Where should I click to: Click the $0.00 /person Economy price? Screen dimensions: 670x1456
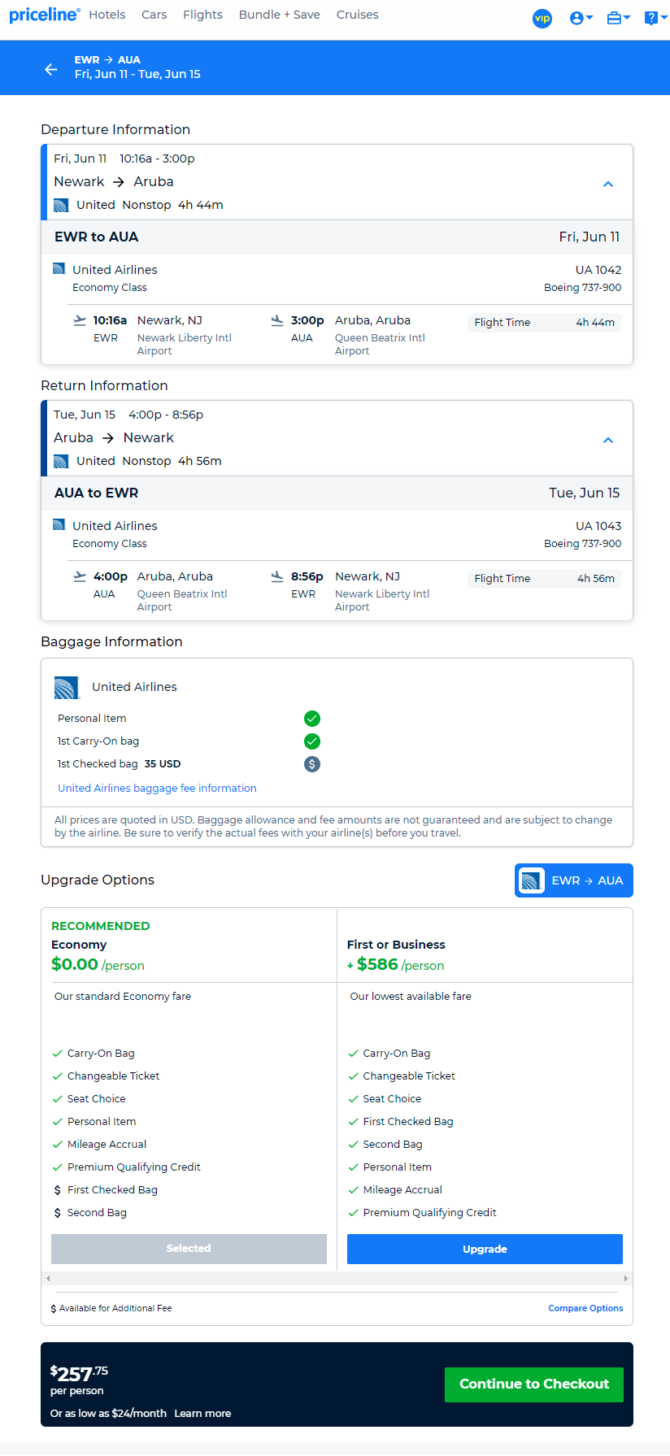[98, 965]
